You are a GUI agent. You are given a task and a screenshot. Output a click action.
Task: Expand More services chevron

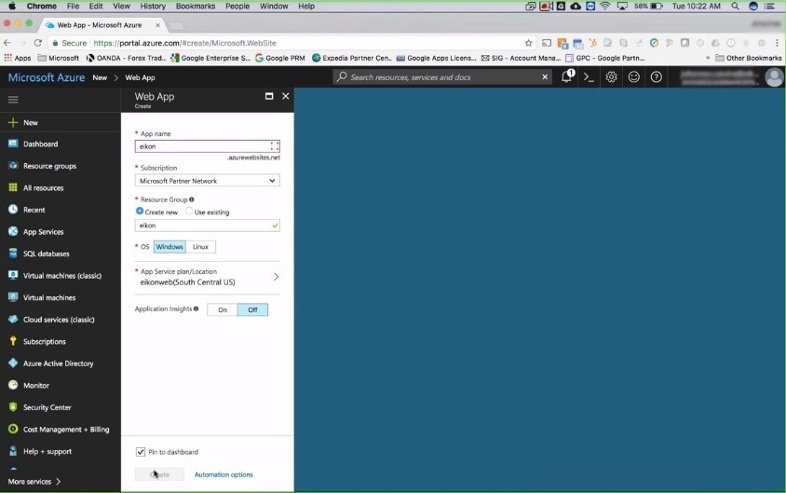(x=58, y=481)
